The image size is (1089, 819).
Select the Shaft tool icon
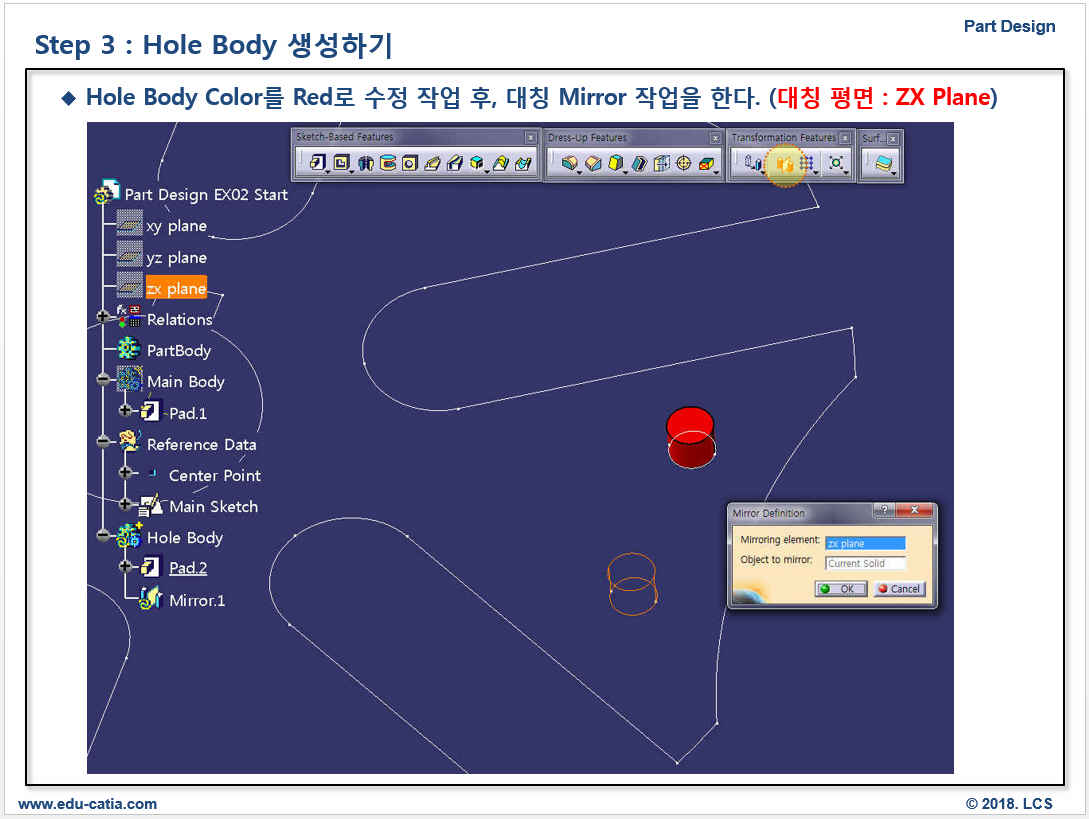pos(365,163)
